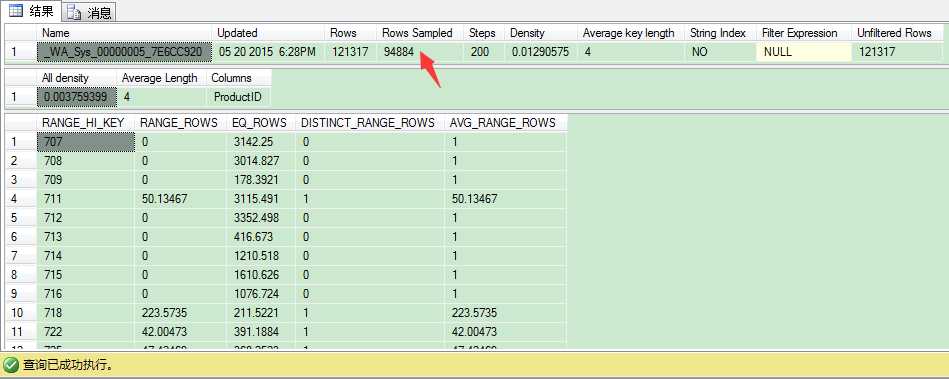
Task: Click the String Index NO cell
Action: 721,52
